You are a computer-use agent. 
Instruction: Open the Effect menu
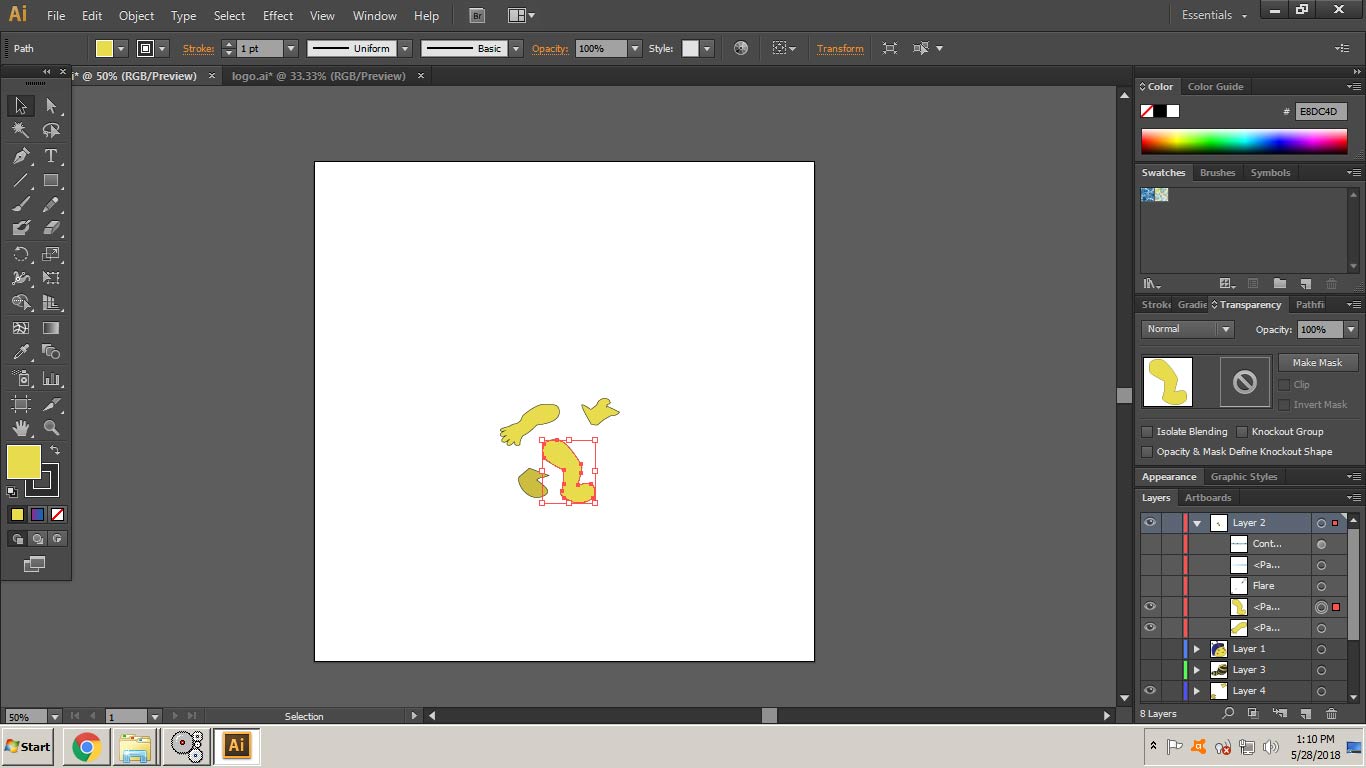click(x=278, y=16)
